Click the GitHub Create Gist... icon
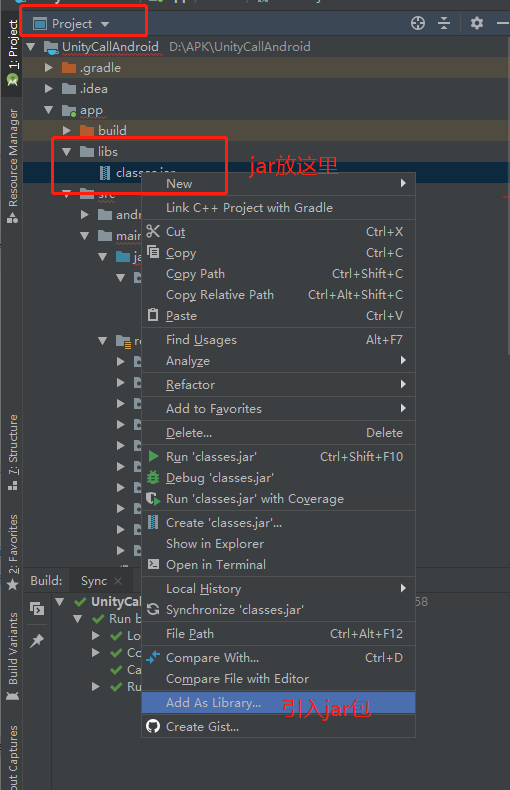The height and width of the screenshot is (790, 510). (153, 727)
